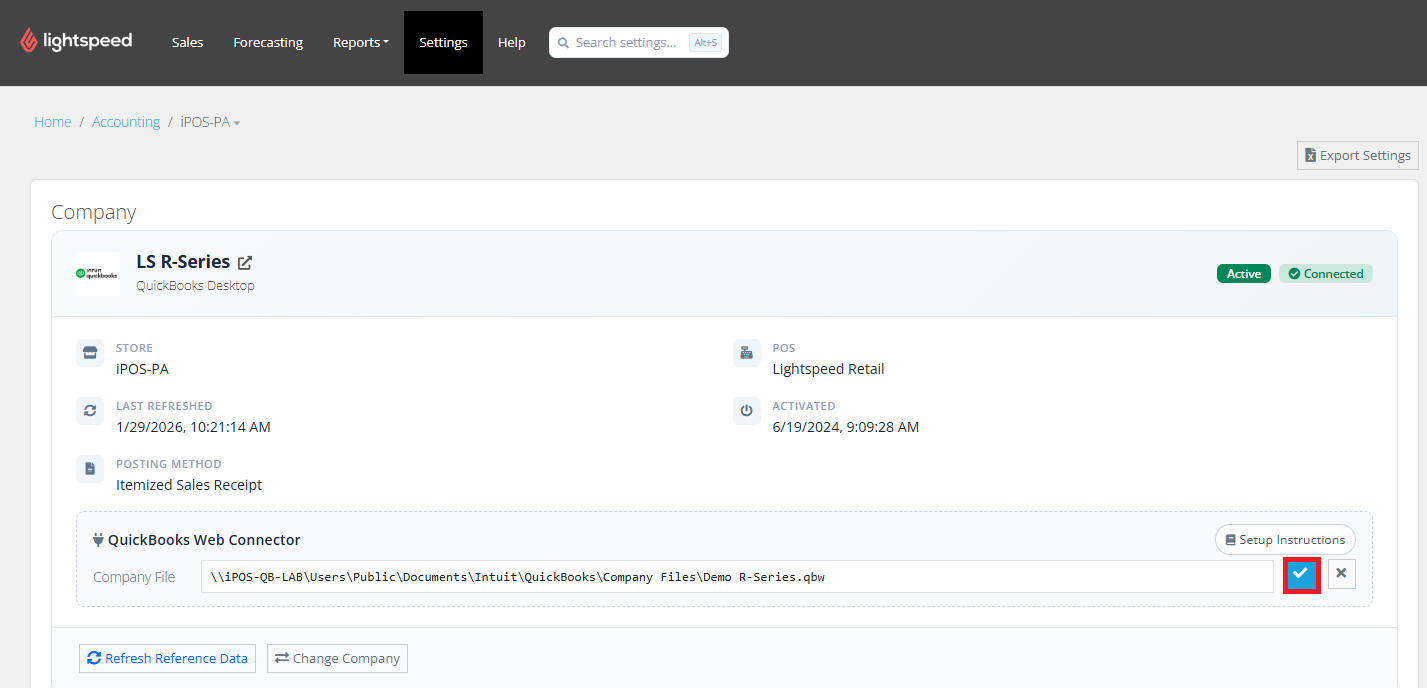Click the QuickBooks logo thumbnail
Viewport: 1427px width, 688px height.
tap(98, 273)
